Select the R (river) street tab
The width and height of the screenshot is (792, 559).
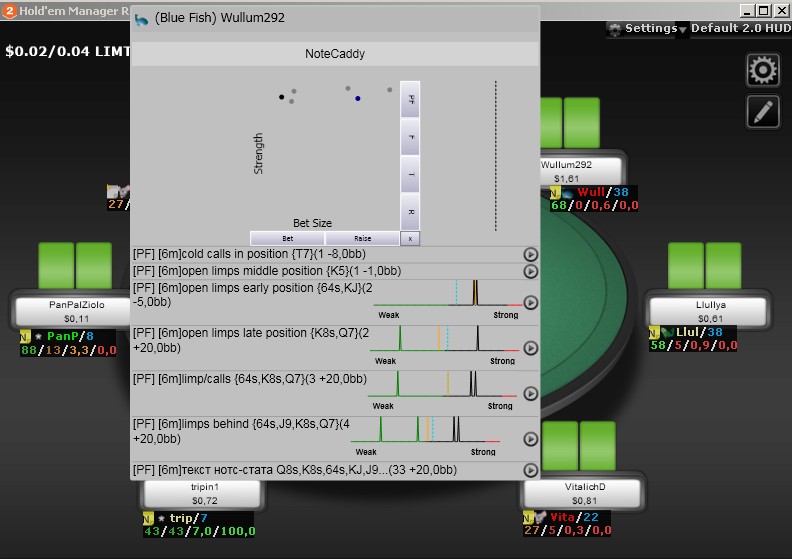(x=410, y=212)
